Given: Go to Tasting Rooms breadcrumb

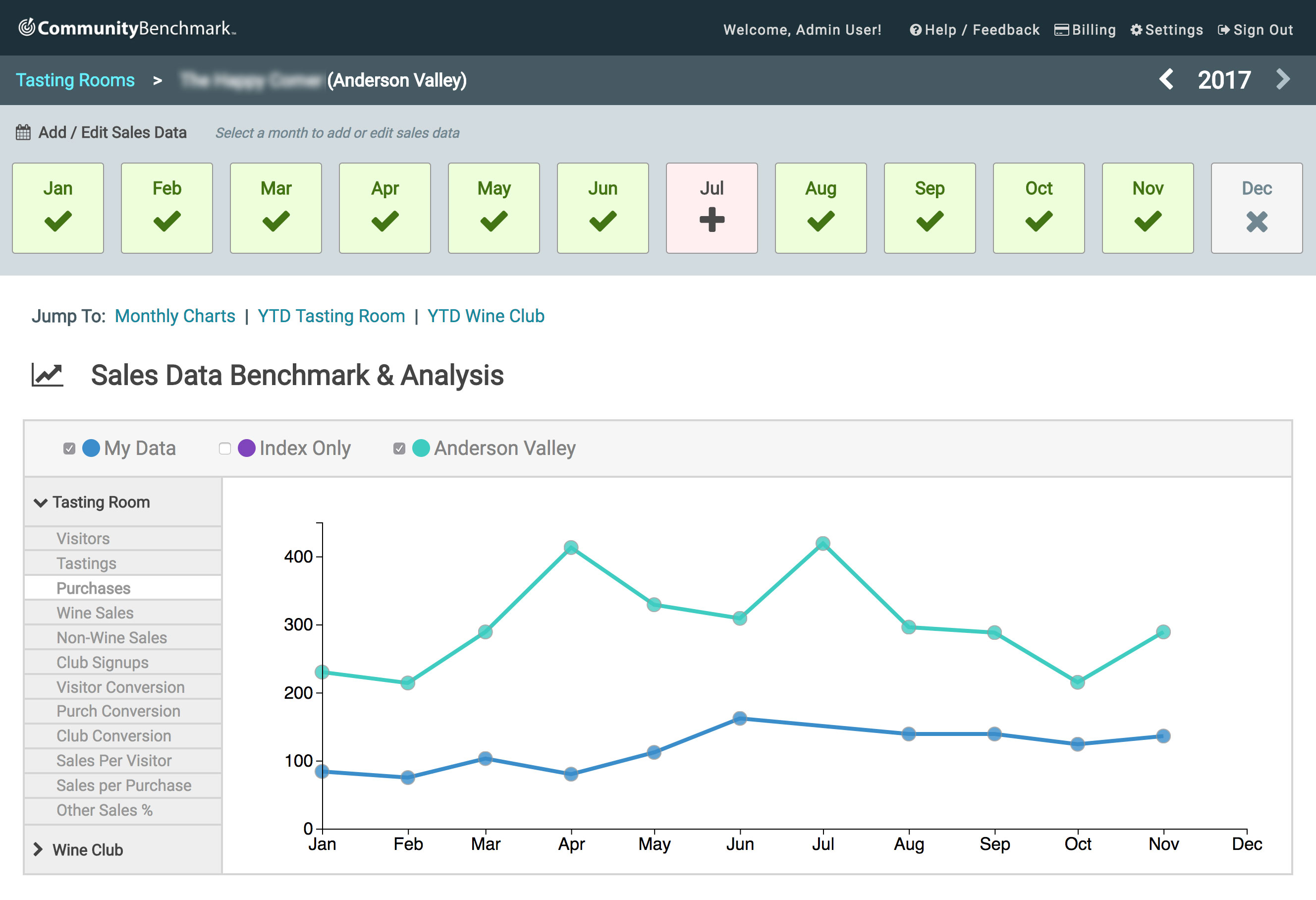Looking at the screenshot, I should tap(75, 80).
